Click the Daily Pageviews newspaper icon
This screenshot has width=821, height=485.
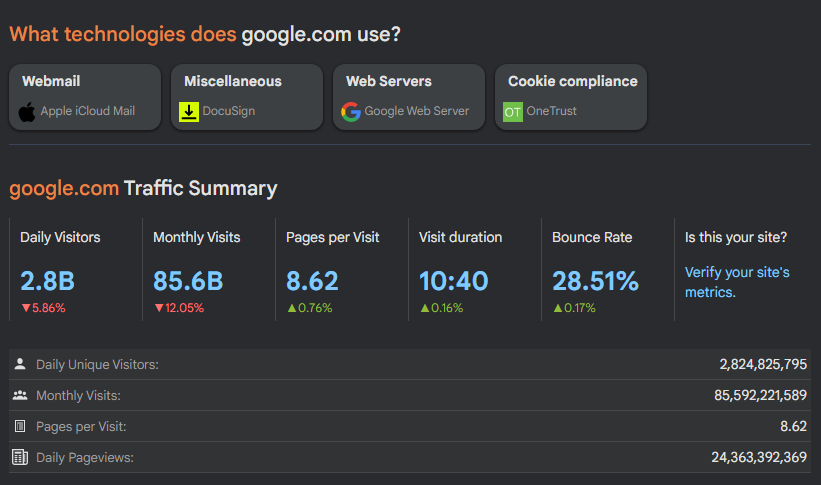(x=20, y=457)
